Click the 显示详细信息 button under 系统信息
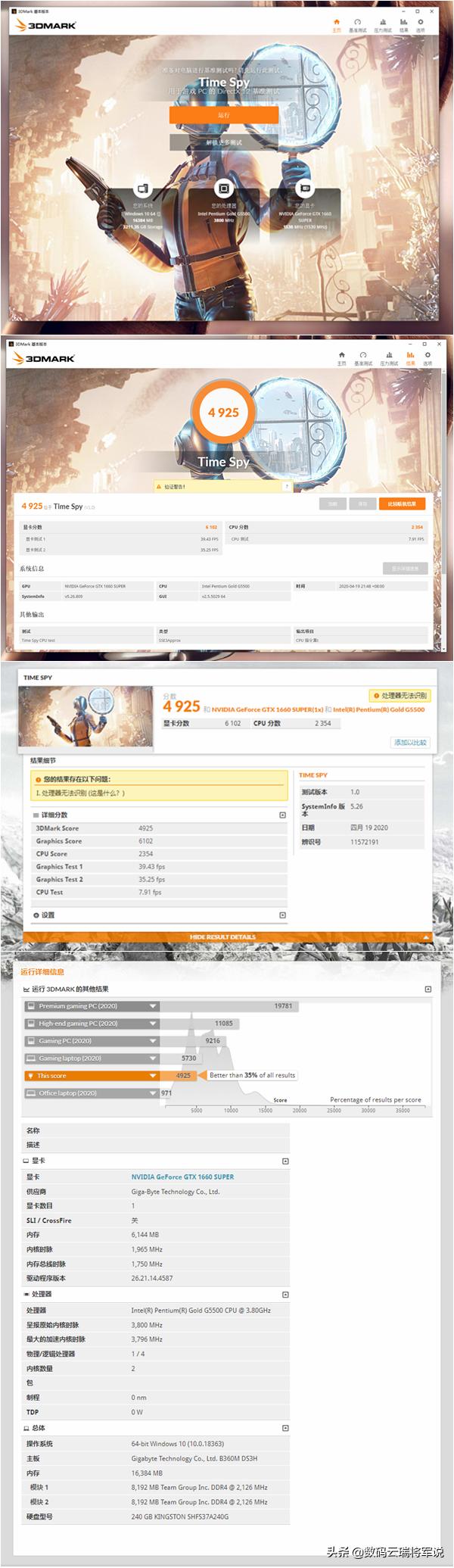This screenshot has height=1568, width=454. pyautogui.click(x=406, y=568)
